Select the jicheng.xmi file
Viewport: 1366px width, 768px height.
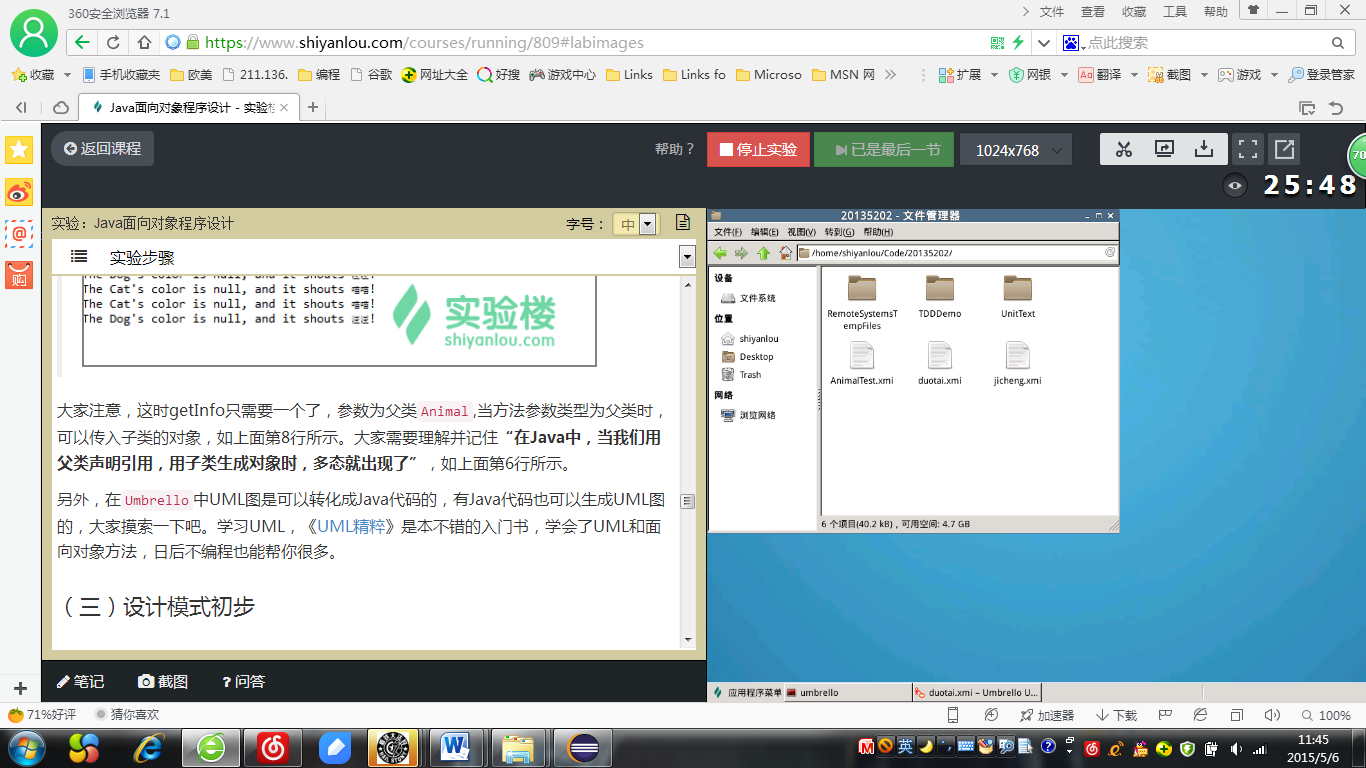pyautogui.click(x=1017, y=363)
